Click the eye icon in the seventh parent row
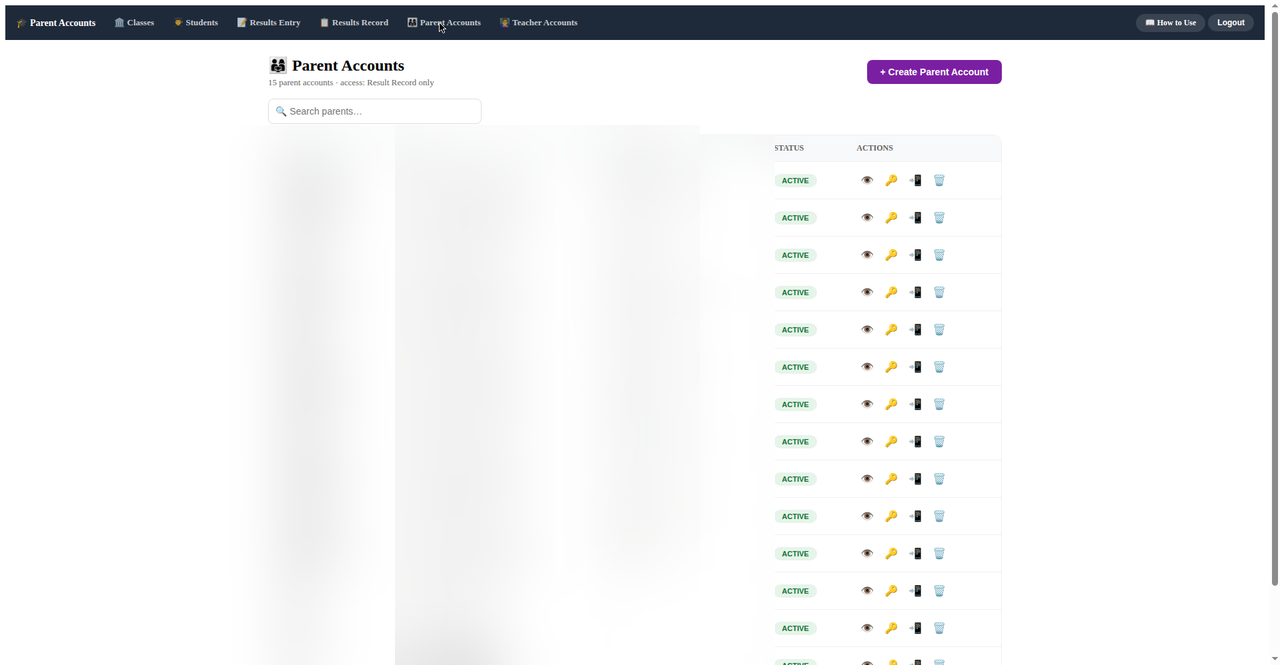The width and height of the screenshot is (1280, 665). [867, 405]
